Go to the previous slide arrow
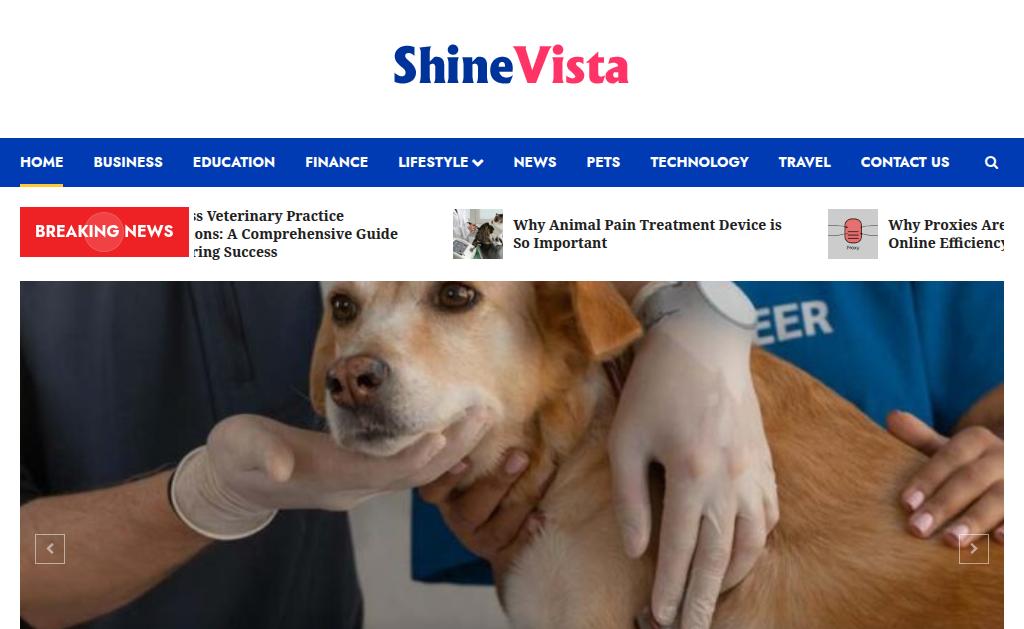Image resolution: width=1024 pixels, height=629 pixels. (x=50, y=549)
